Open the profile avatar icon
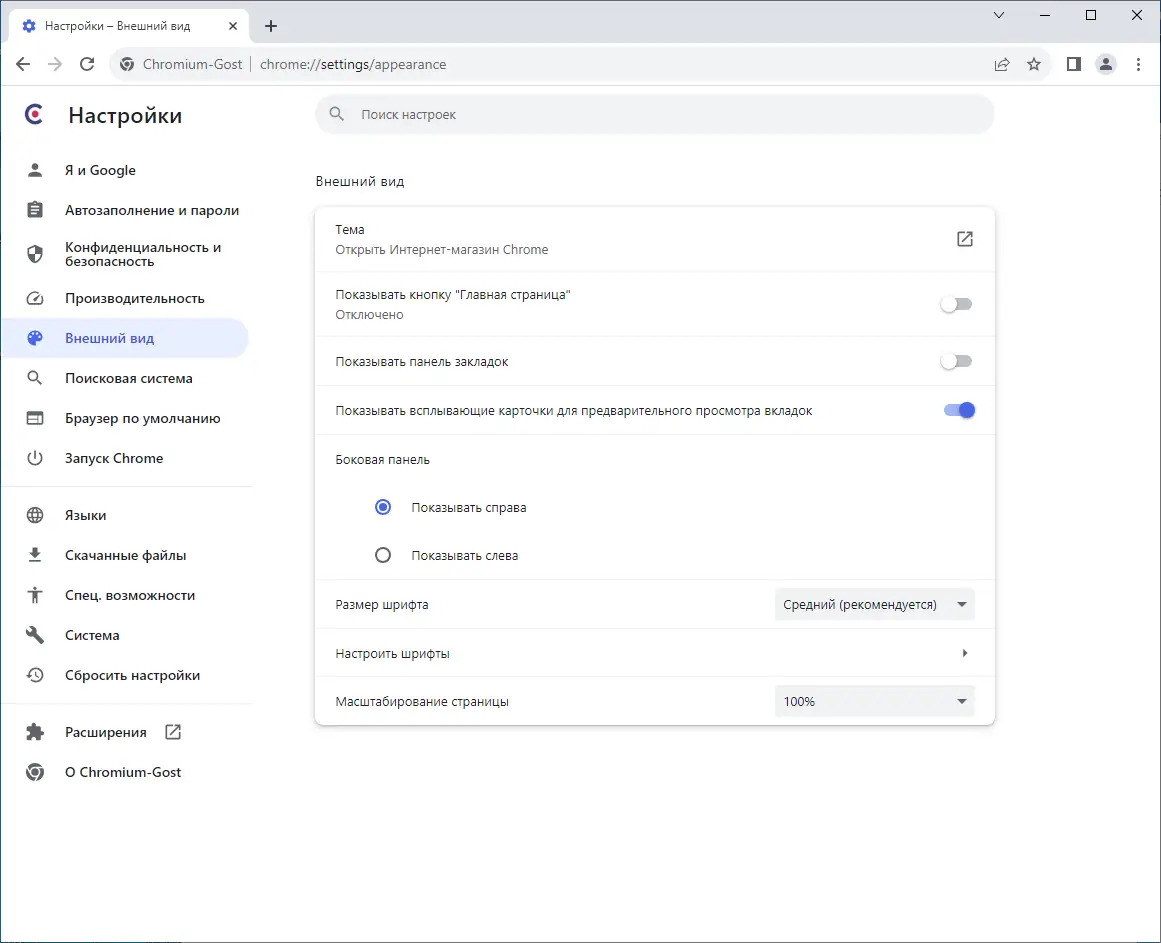 tap(1106, 64)
